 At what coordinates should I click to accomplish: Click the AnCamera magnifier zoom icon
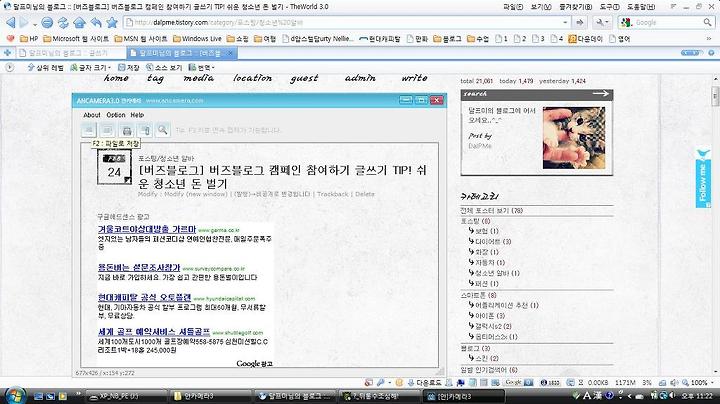coord(163,130)
